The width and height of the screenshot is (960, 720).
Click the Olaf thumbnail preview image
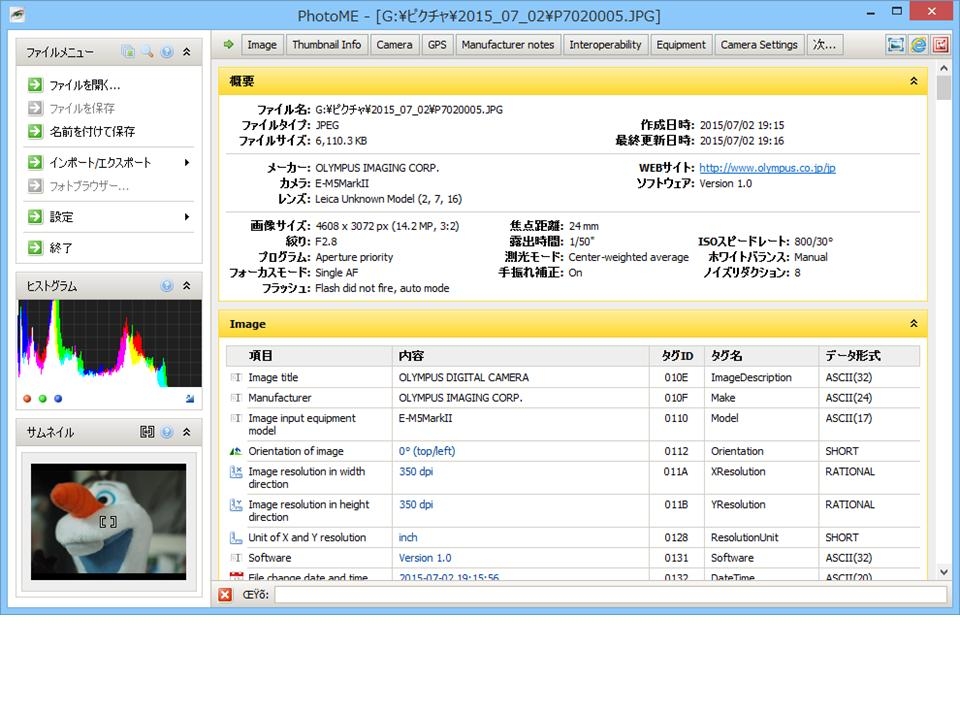coord(108,521)
